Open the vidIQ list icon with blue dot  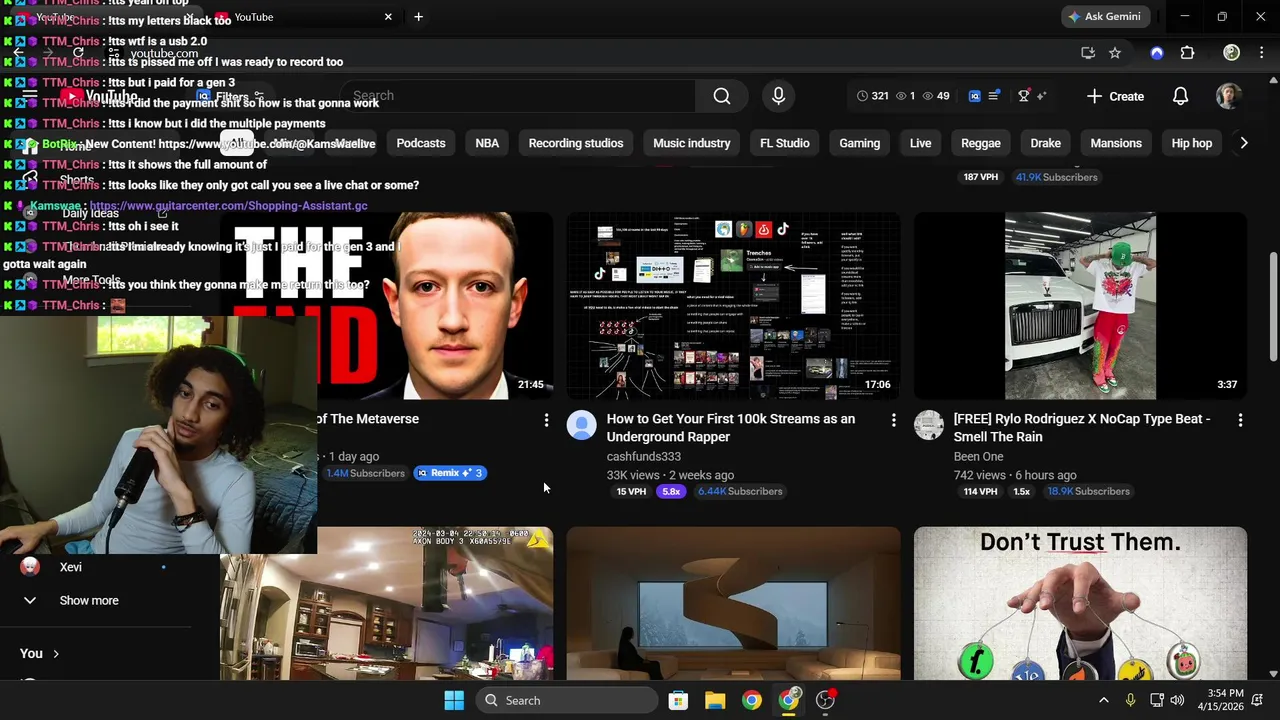(994, 96)
